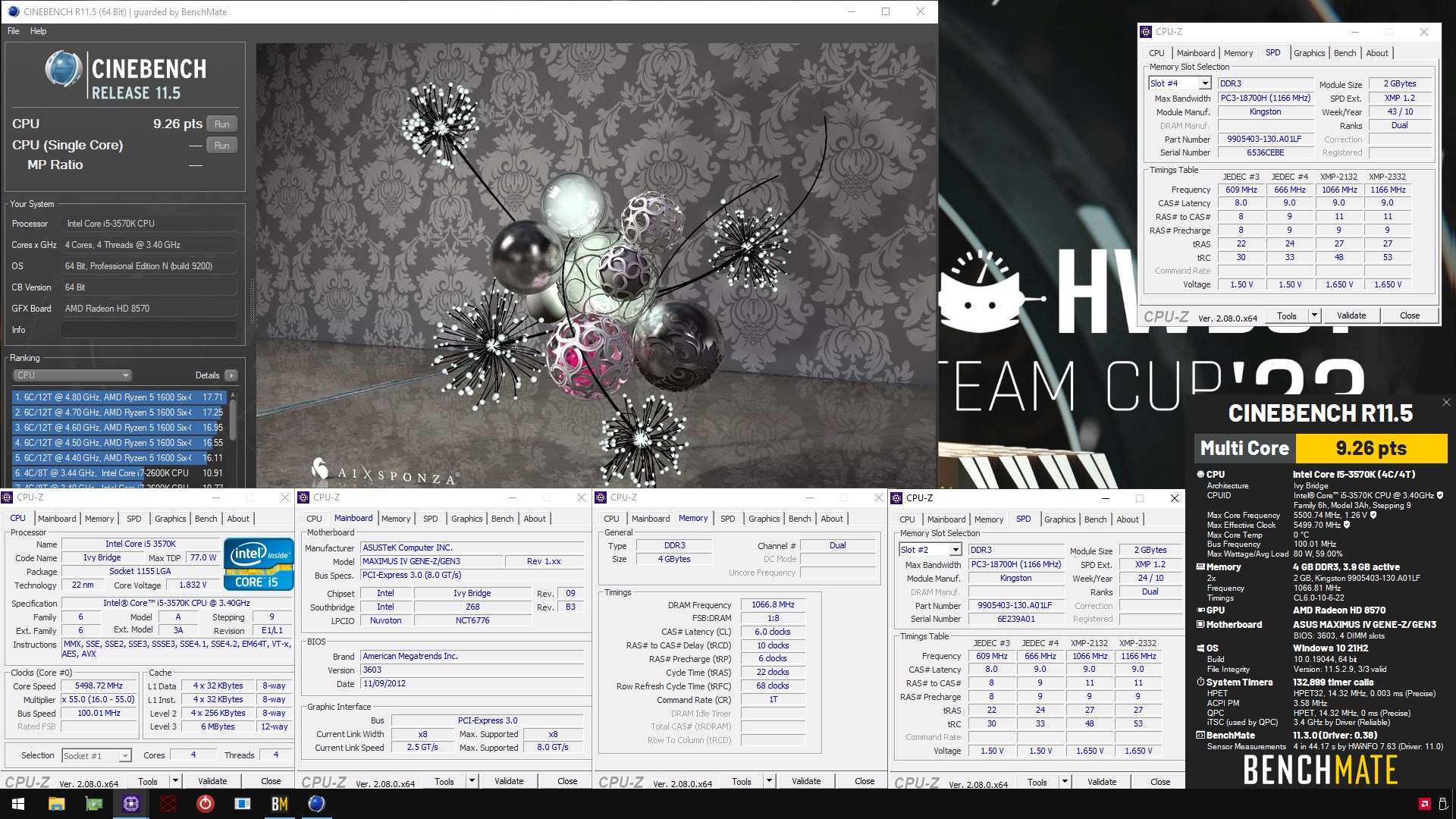The width and height of the screenshot is (1456, 819).
Task: Click the red power button taskbar icon
Action: click(206, 804)
